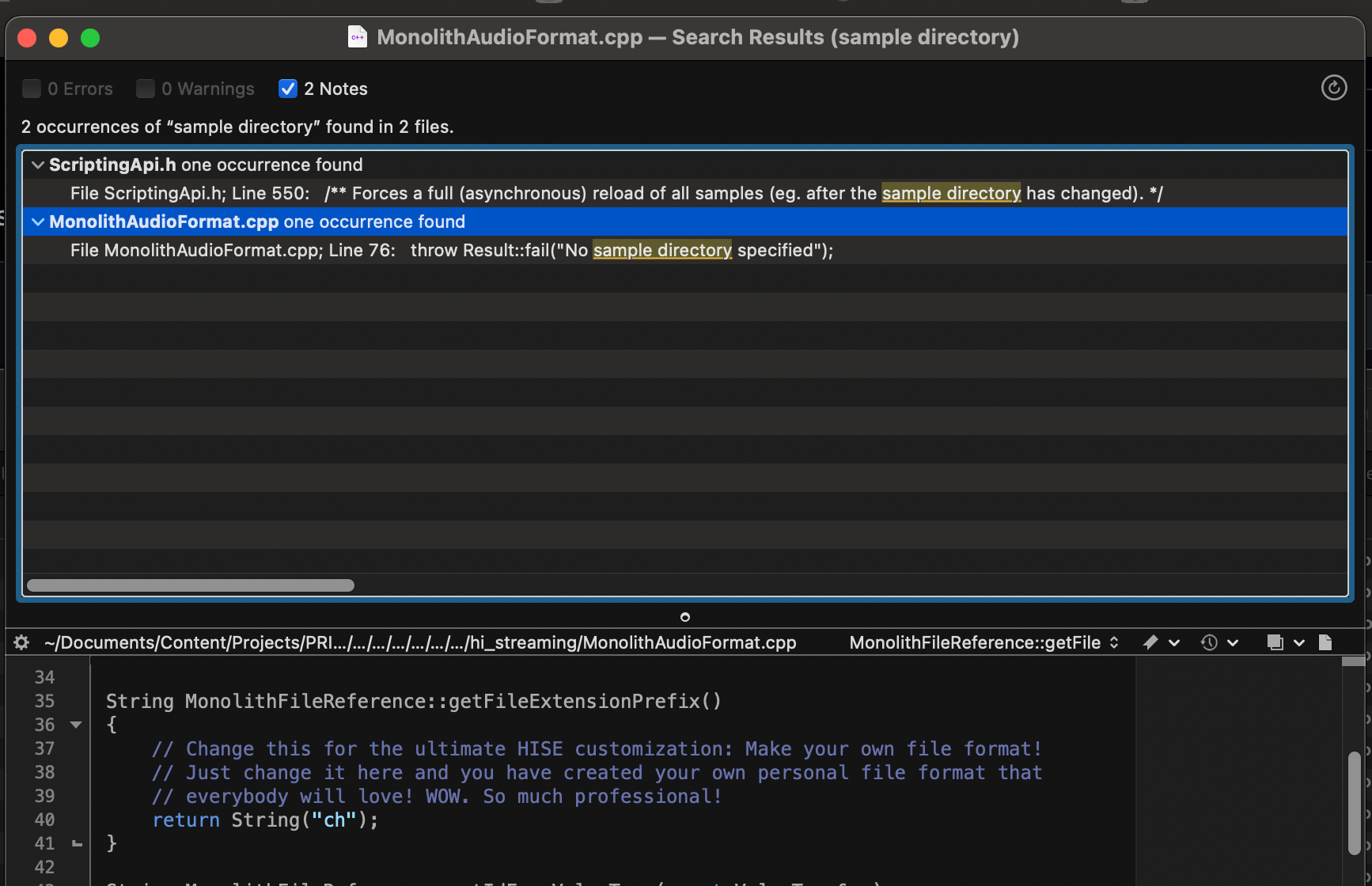Click the green zoom window button

(90, 38)
